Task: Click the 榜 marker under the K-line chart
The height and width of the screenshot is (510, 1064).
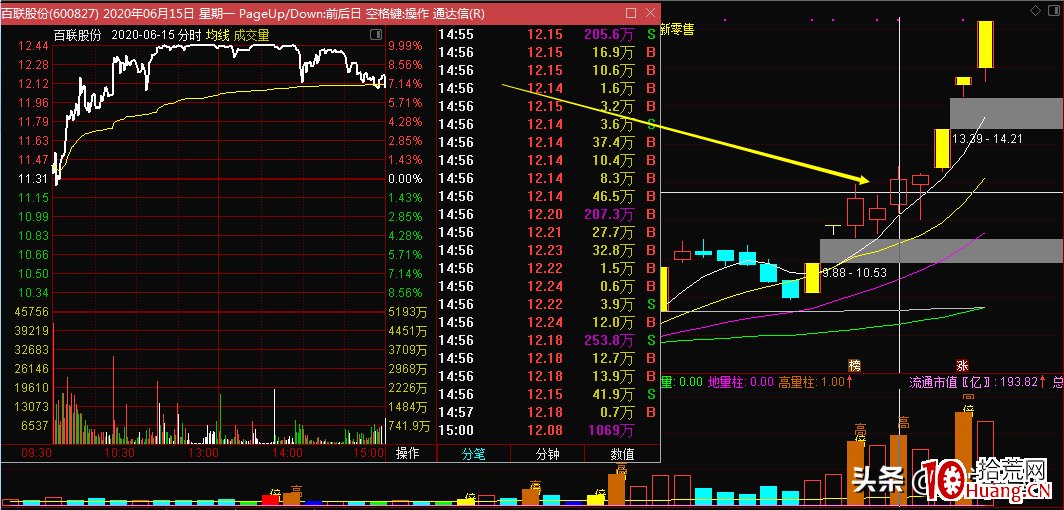Action: tap(855, 366)
